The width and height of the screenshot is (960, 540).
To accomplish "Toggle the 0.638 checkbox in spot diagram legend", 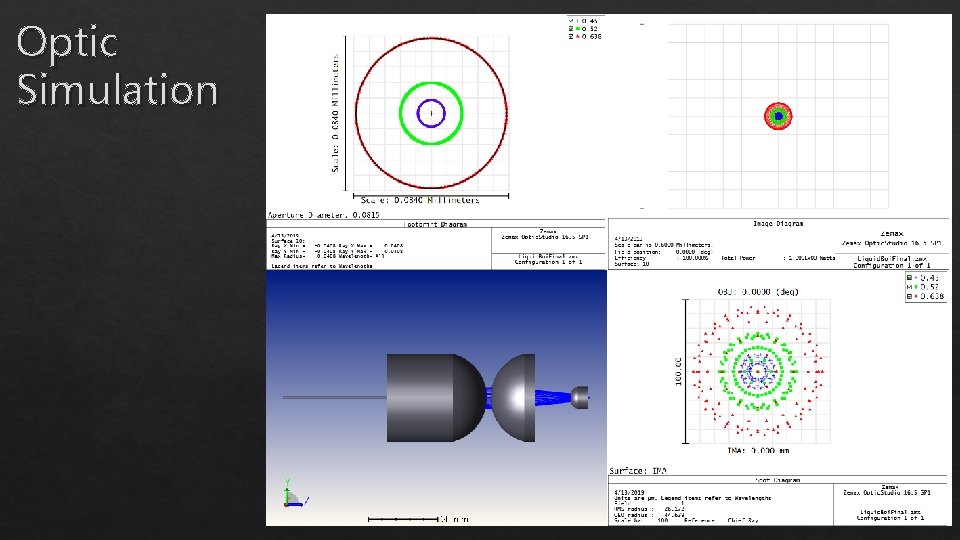I will pos(909,296).
